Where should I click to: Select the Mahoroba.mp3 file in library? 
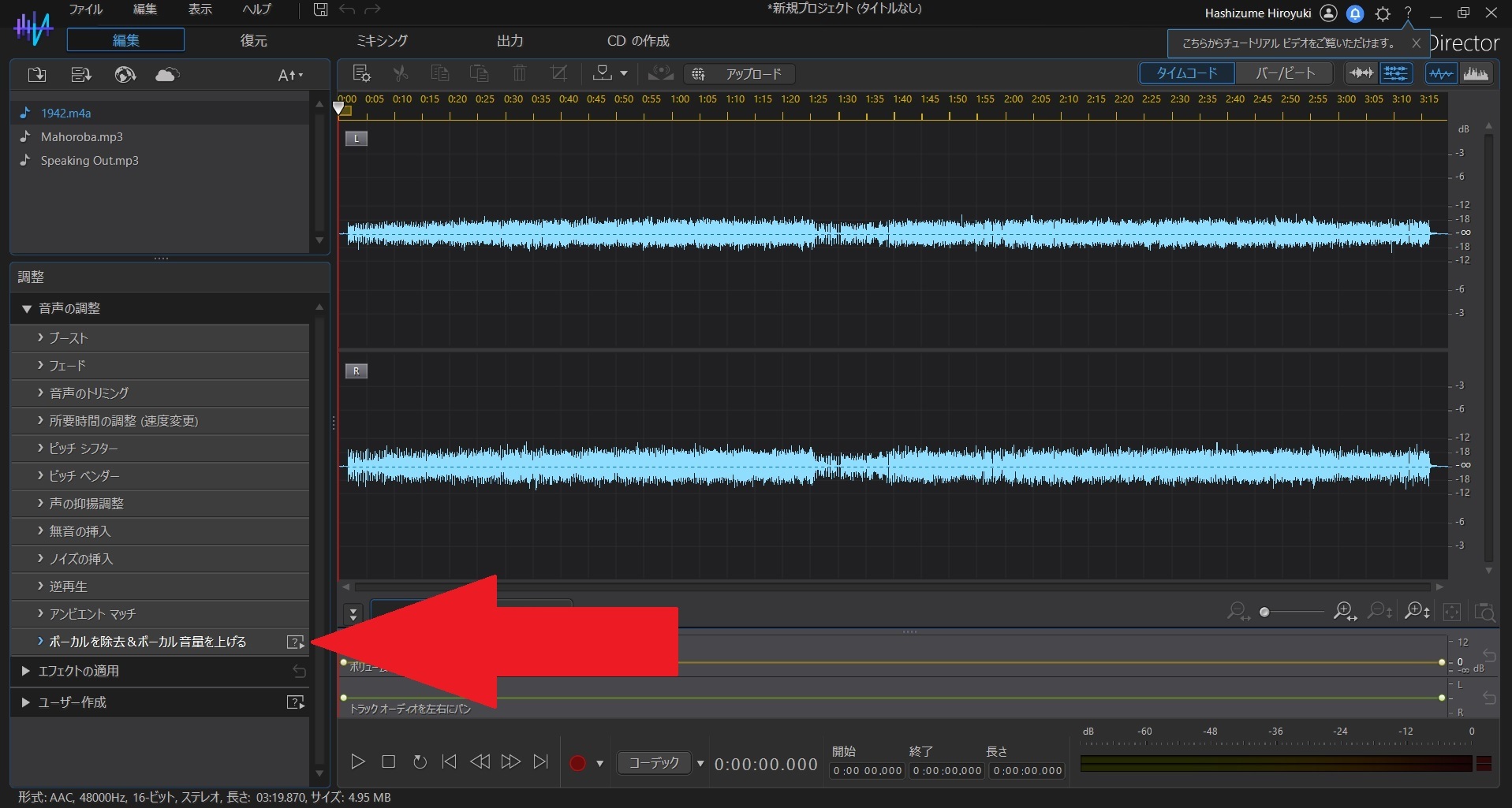81,136
